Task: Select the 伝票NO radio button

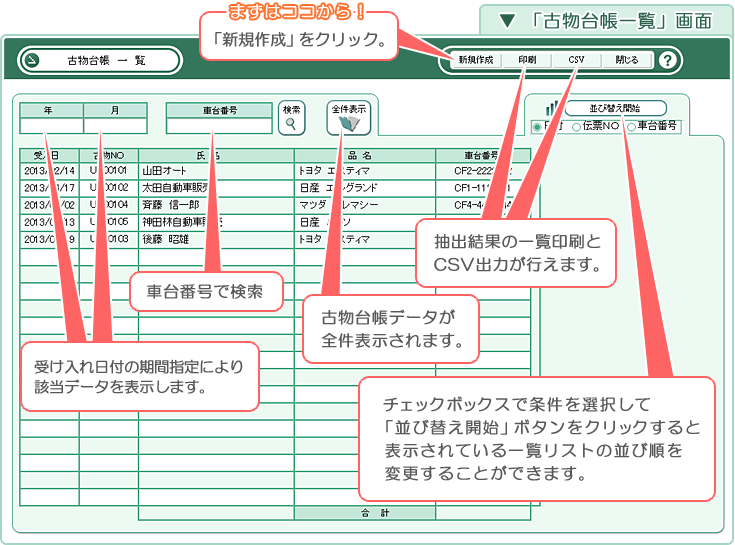Action: coord(577,127)
